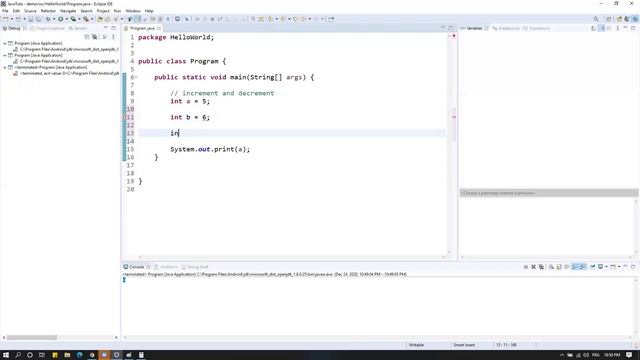Open the Run menu
The height and width of the screenshot is (360, 640).
point(117,11)
